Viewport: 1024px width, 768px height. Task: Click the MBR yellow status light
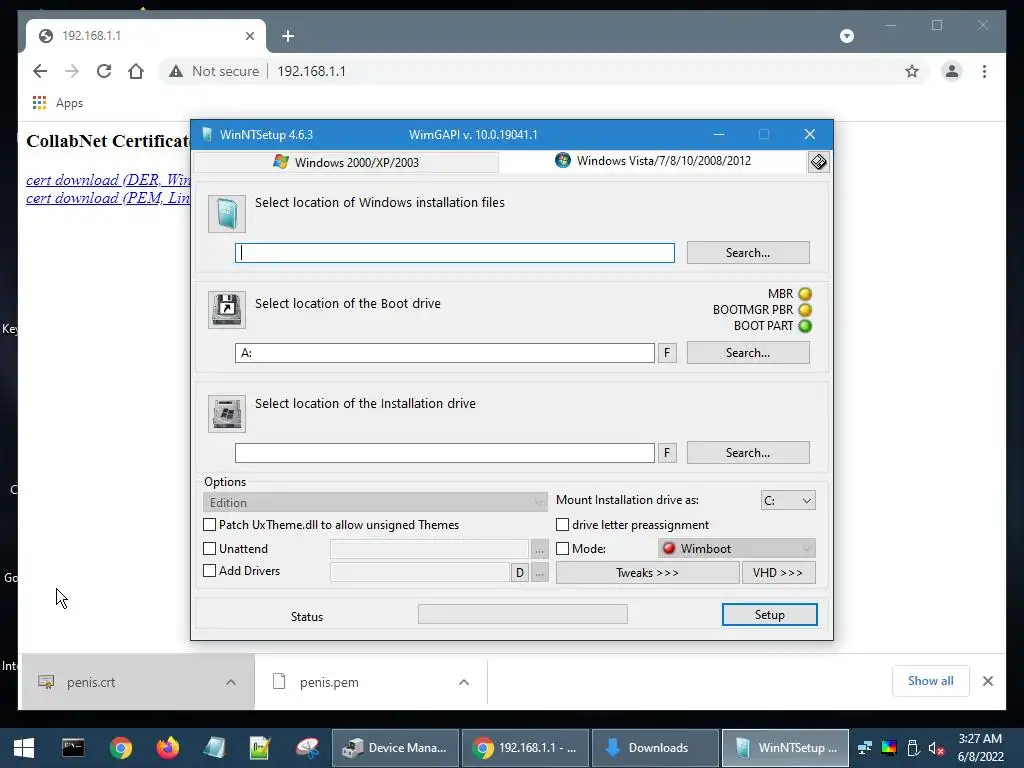click(805, 294)
